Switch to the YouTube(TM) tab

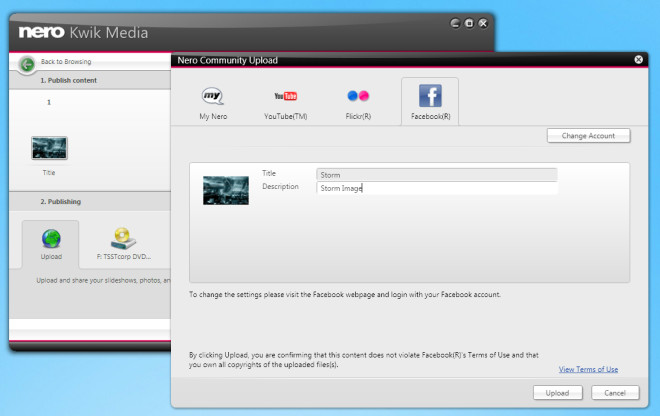click(x=285, y=103)
